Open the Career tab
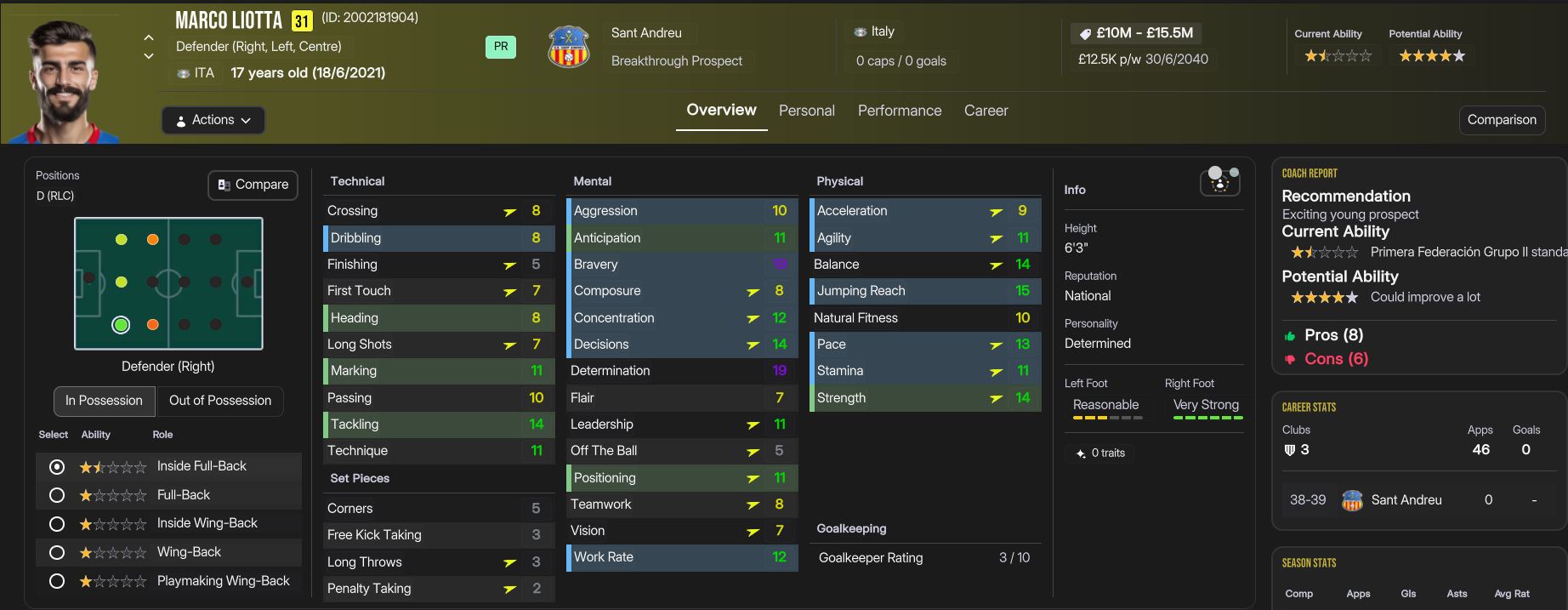The height and width of the screenshot is (610, 1568). [x=986, y=111]
